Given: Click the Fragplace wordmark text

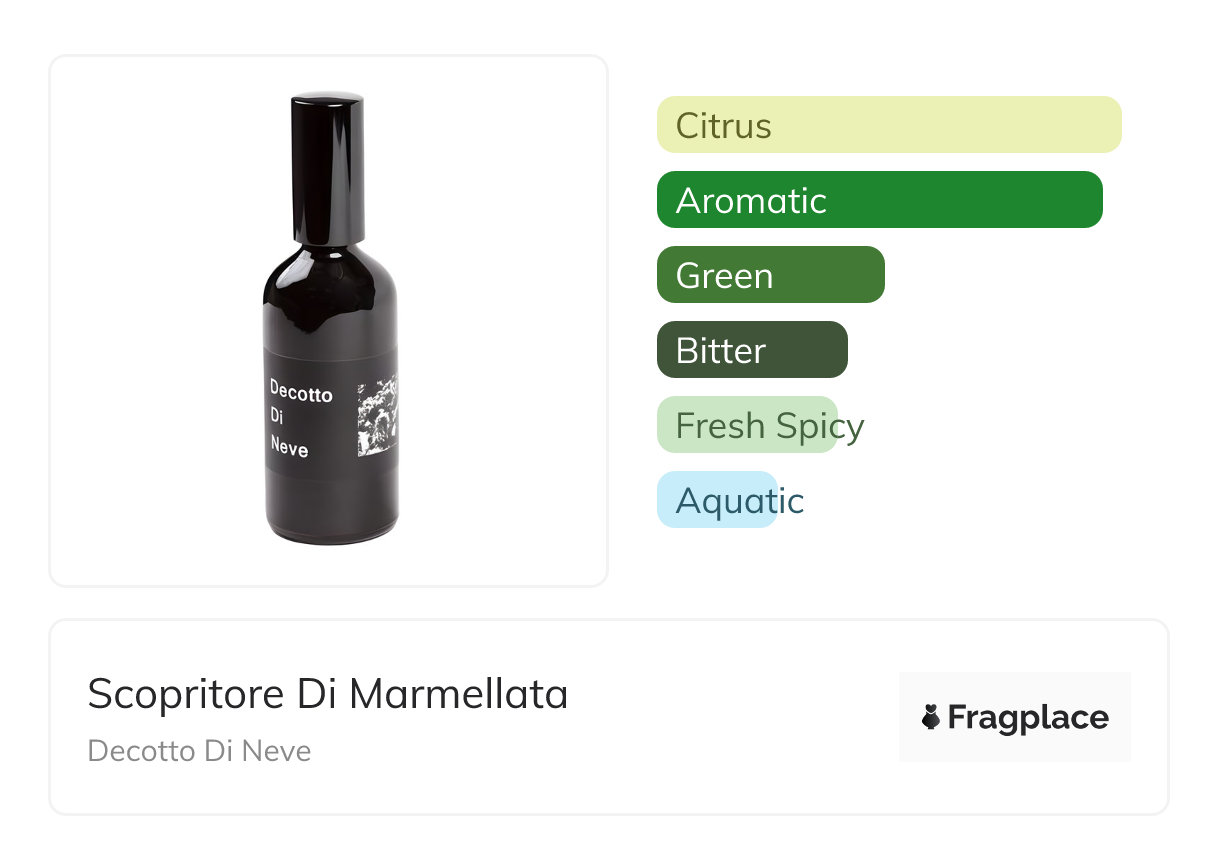Looking at the screenshot, I should [x=1027, y=717].
